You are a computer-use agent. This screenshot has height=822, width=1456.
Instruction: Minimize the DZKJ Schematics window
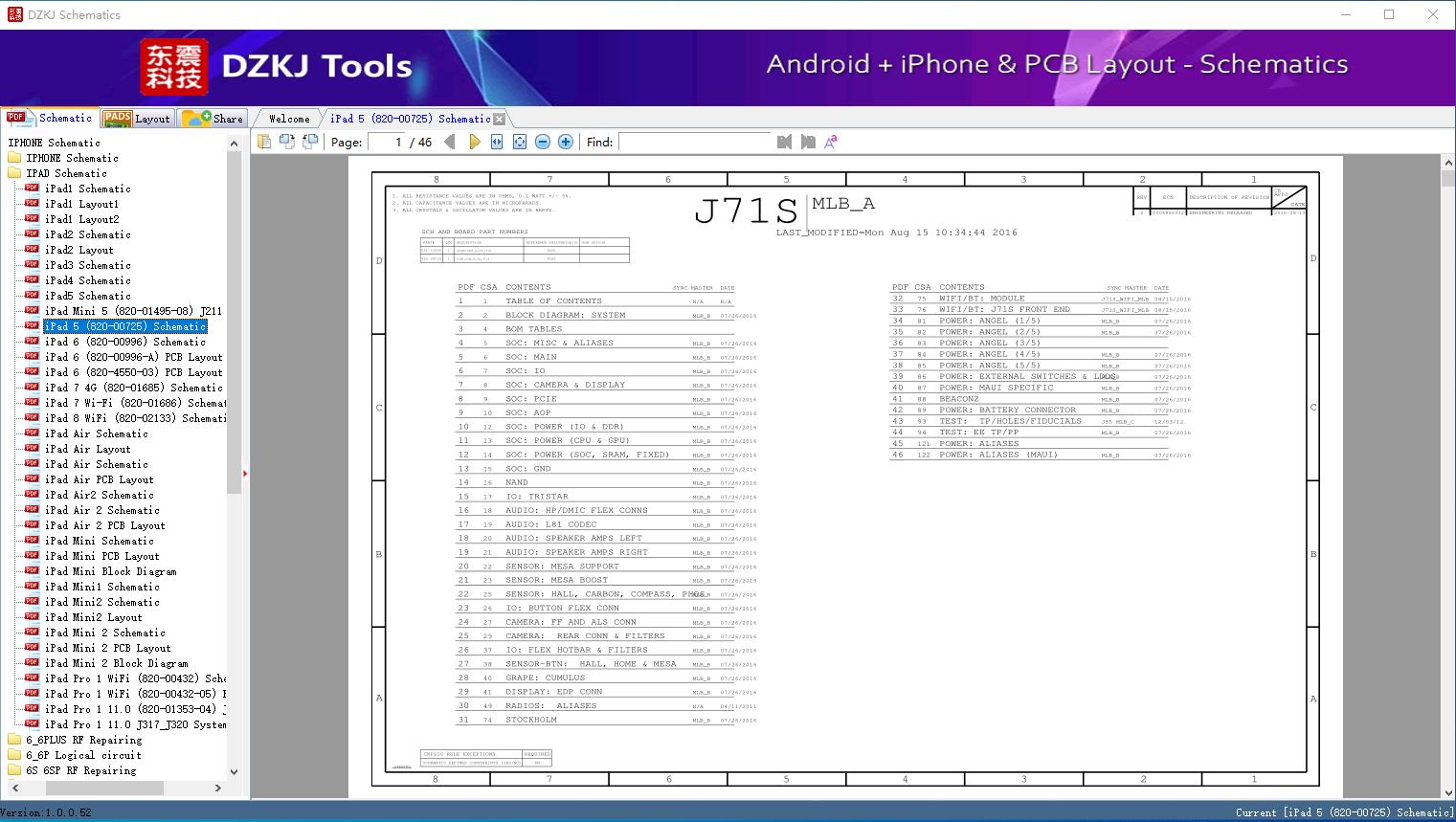(1345, 14)
